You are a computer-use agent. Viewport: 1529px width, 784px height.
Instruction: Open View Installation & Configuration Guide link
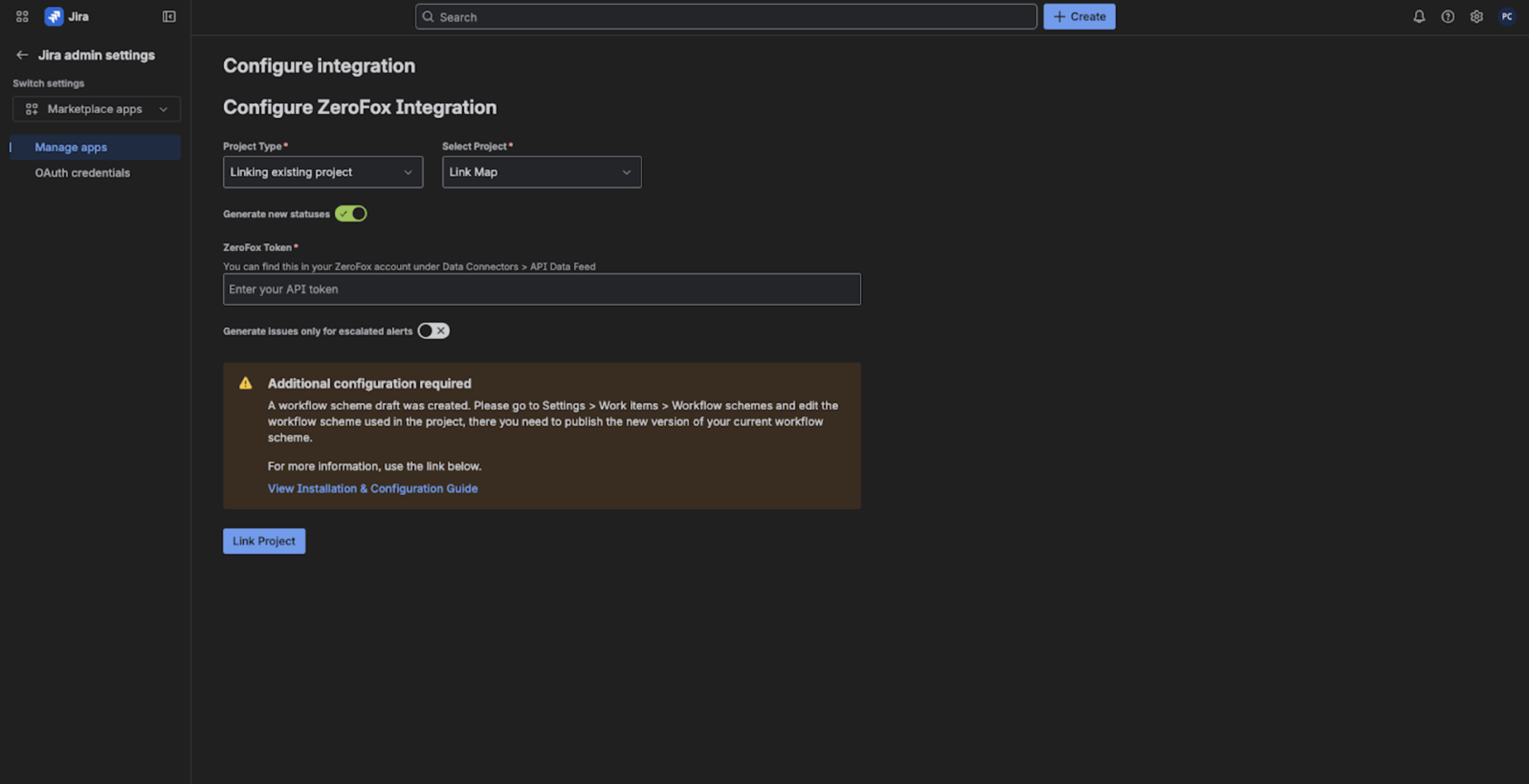click(x=372, y=489)
